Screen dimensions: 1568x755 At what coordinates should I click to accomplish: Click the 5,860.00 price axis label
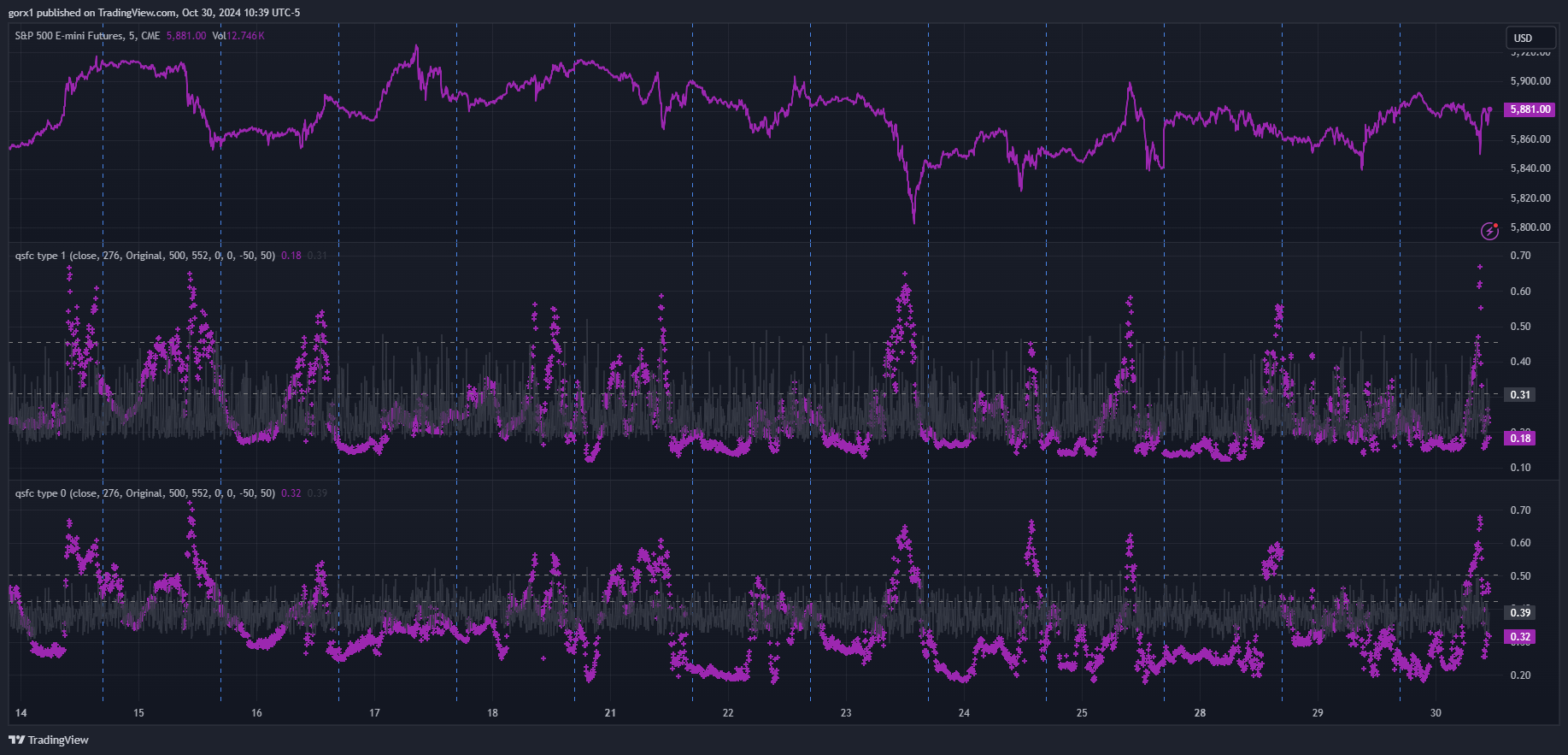[1530, 139]
